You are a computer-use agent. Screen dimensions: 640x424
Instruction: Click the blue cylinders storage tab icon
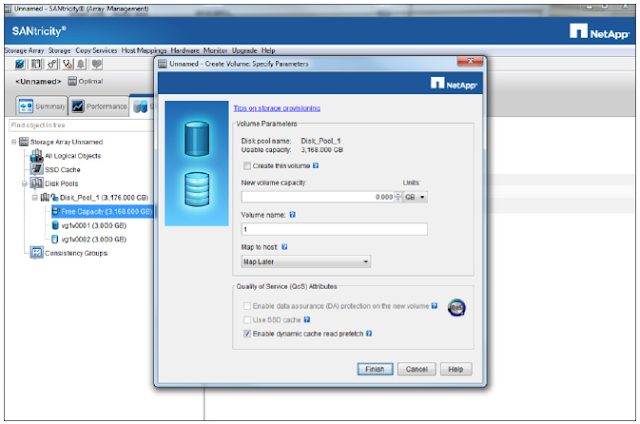pyautogui.click(x=140, y=107)
